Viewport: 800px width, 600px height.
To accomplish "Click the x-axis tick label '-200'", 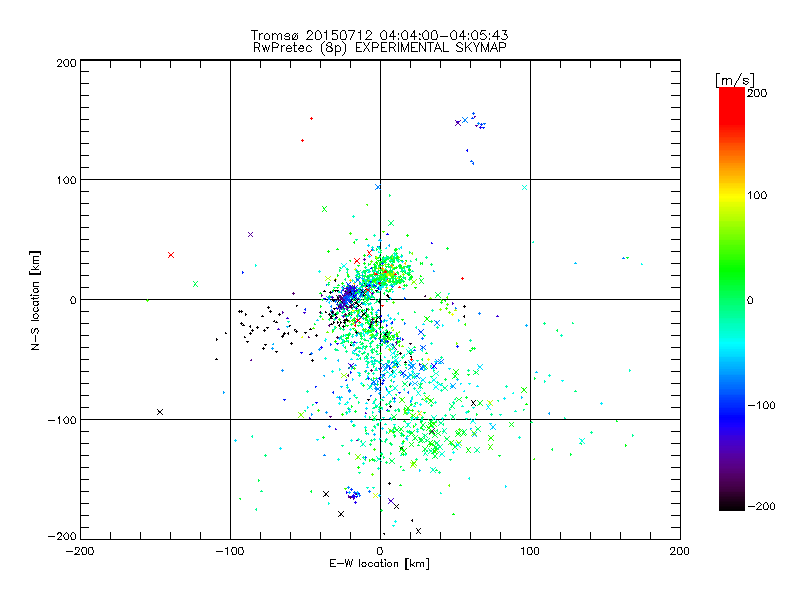I will 80,551.
